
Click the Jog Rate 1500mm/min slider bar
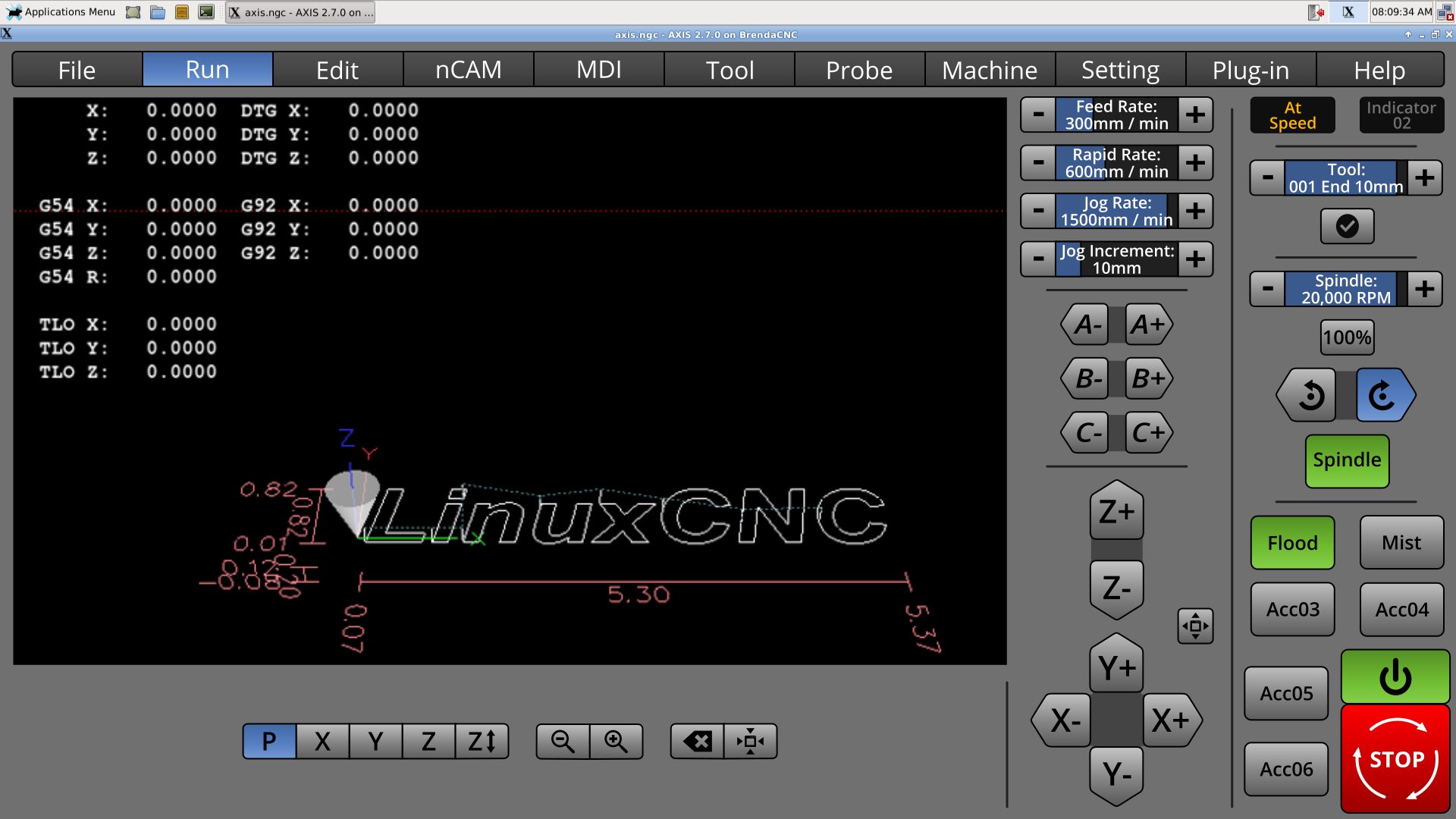pos(1117,211)
